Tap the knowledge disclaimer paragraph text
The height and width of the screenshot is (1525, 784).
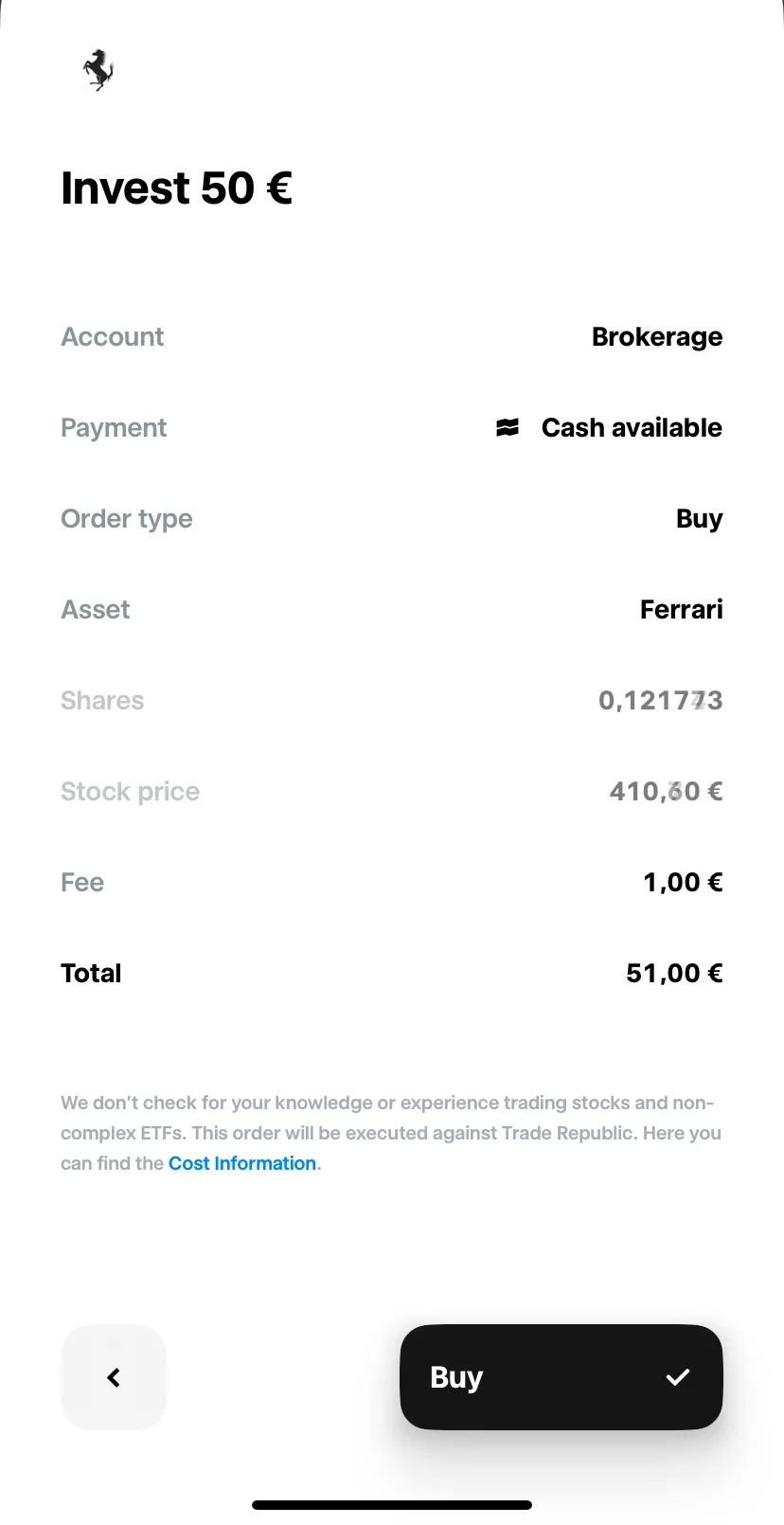click(x=391, y=1133)
